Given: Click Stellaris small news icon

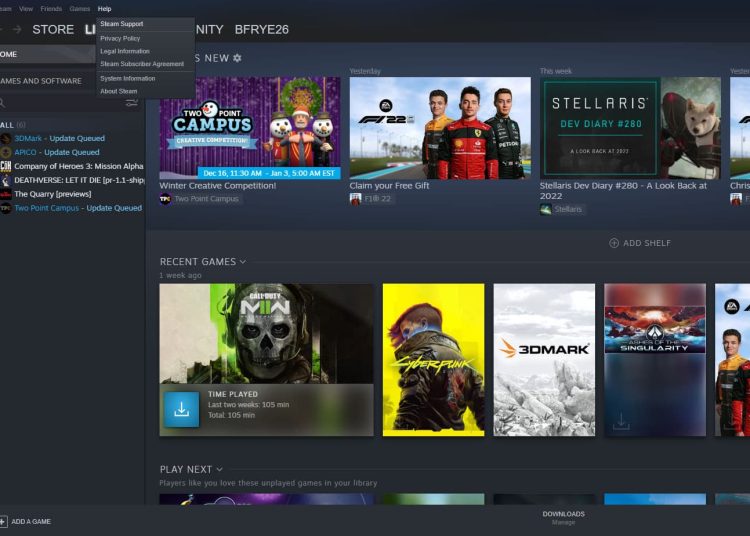Looking at the screenshot, I should 545,209.
